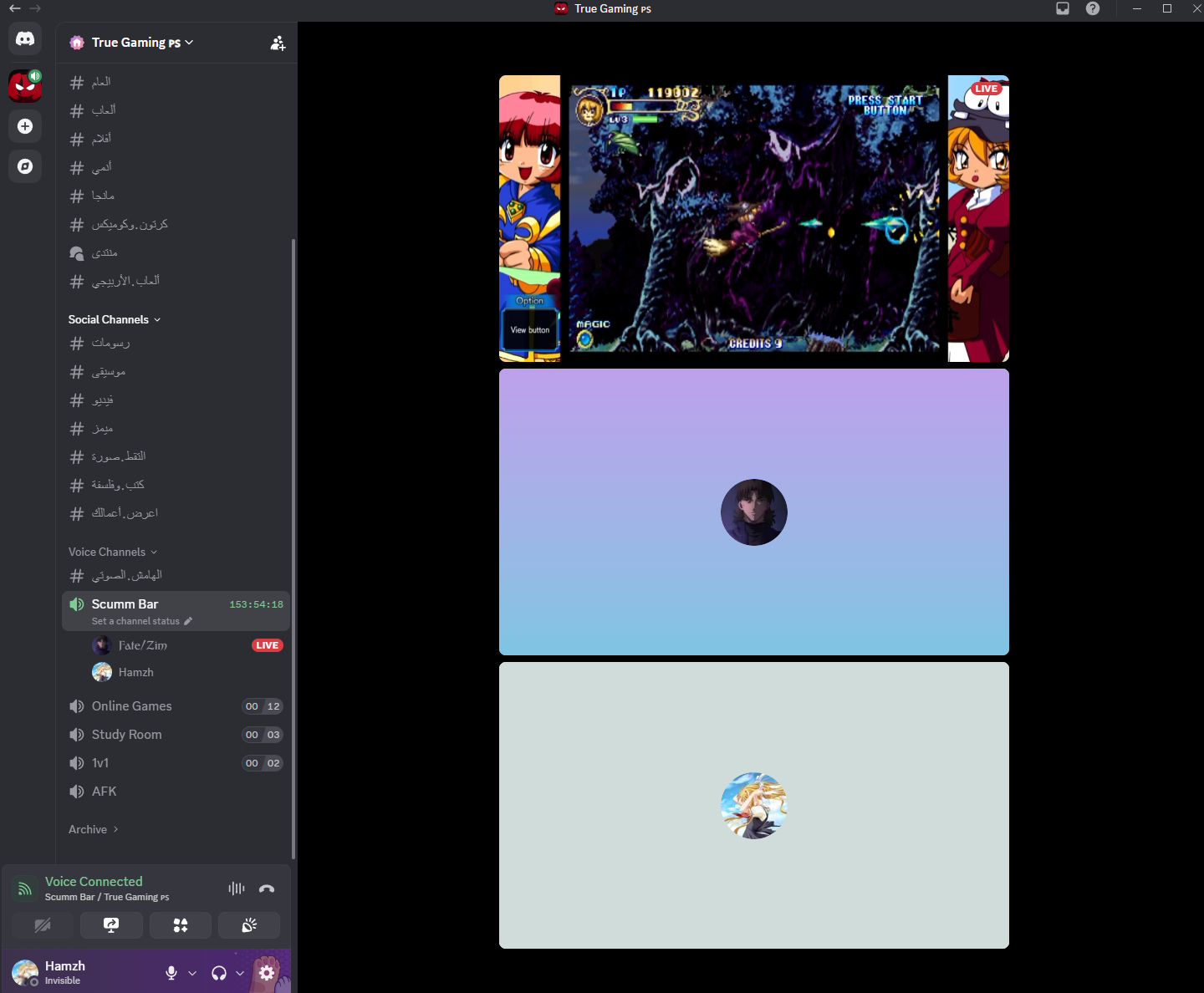Go forward using the forward arrow
The height and width of the screenshot is (993, 1204).
[35, 8]
